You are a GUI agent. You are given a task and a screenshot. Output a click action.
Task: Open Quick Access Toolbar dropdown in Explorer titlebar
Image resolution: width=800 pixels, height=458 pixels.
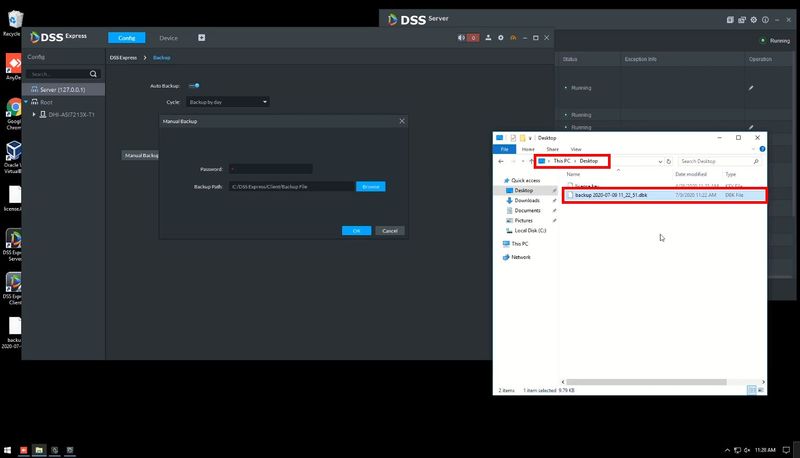point(530,138)
